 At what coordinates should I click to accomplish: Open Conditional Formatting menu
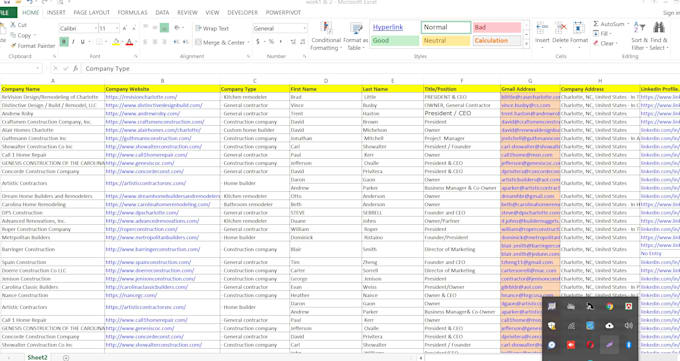(326, 37)
